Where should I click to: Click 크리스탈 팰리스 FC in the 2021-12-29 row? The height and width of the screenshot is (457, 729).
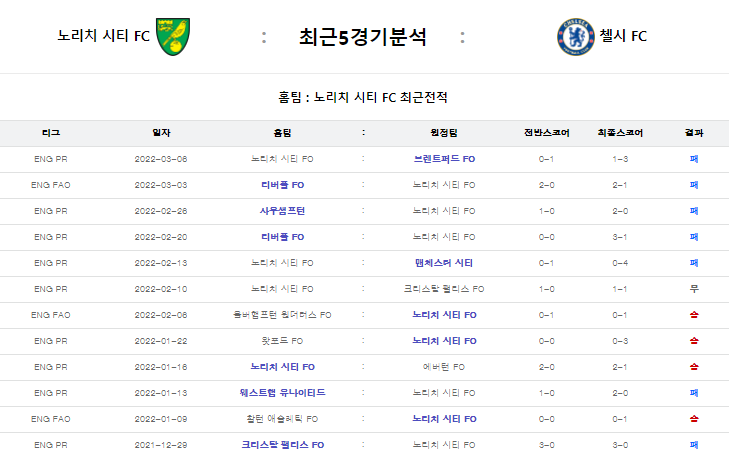pyautogui.click(x=282, y=445)
